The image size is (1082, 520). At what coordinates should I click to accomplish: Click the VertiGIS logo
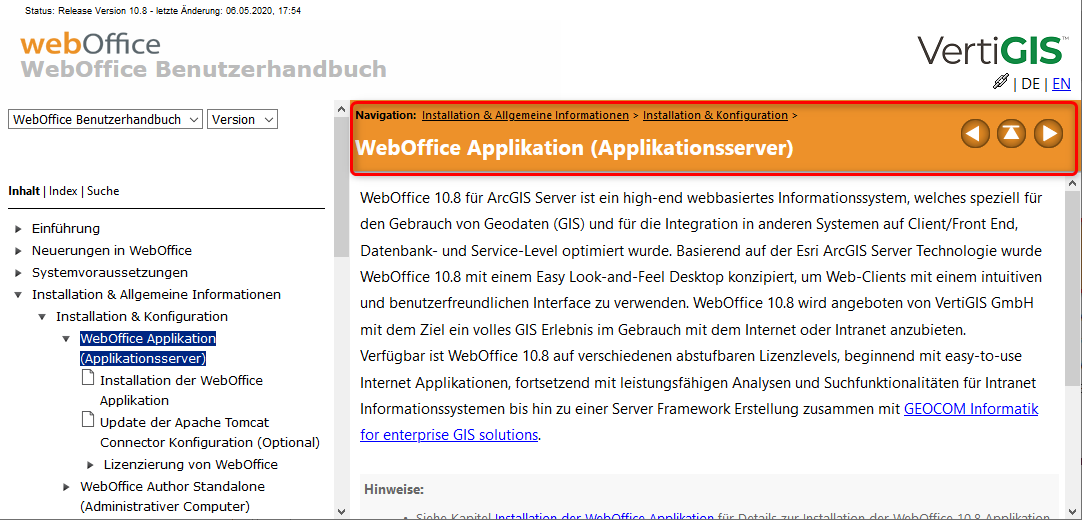point(992,50)
